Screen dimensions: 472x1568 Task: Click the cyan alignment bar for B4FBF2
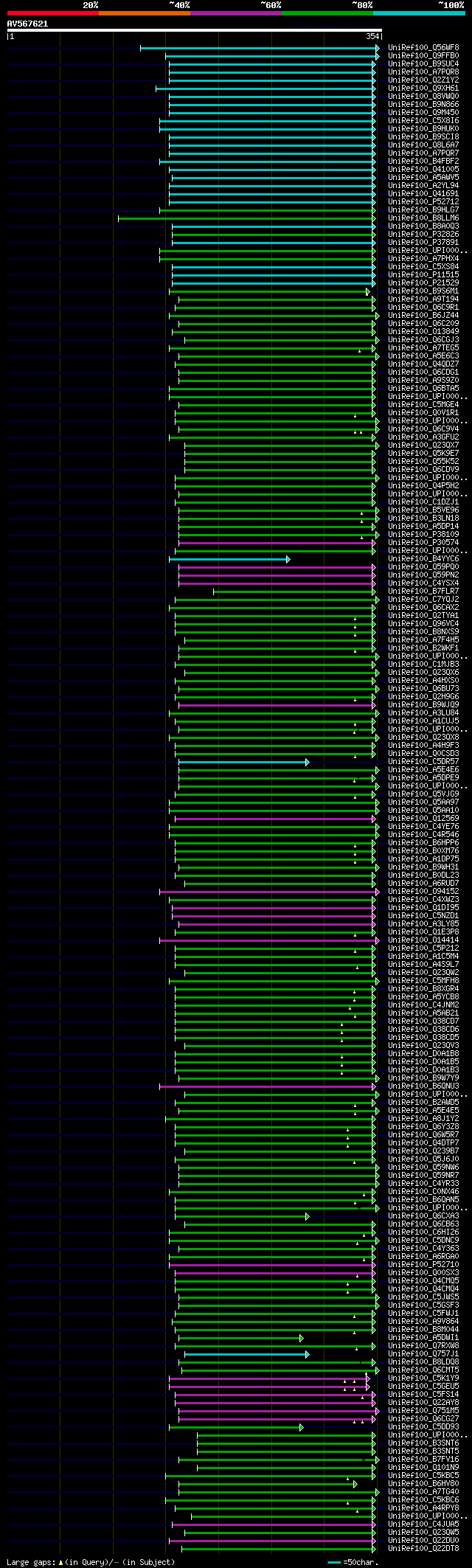tap(267, 162)
